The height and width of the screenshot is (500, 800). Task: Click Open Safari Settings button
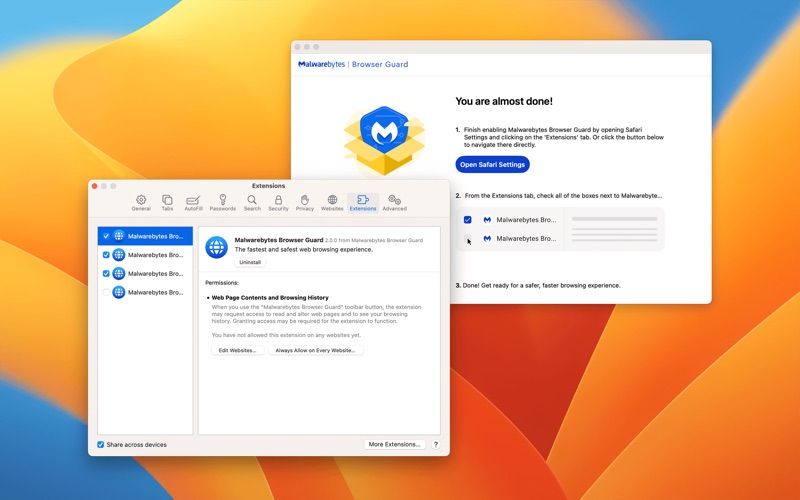[x=492, y=164]
